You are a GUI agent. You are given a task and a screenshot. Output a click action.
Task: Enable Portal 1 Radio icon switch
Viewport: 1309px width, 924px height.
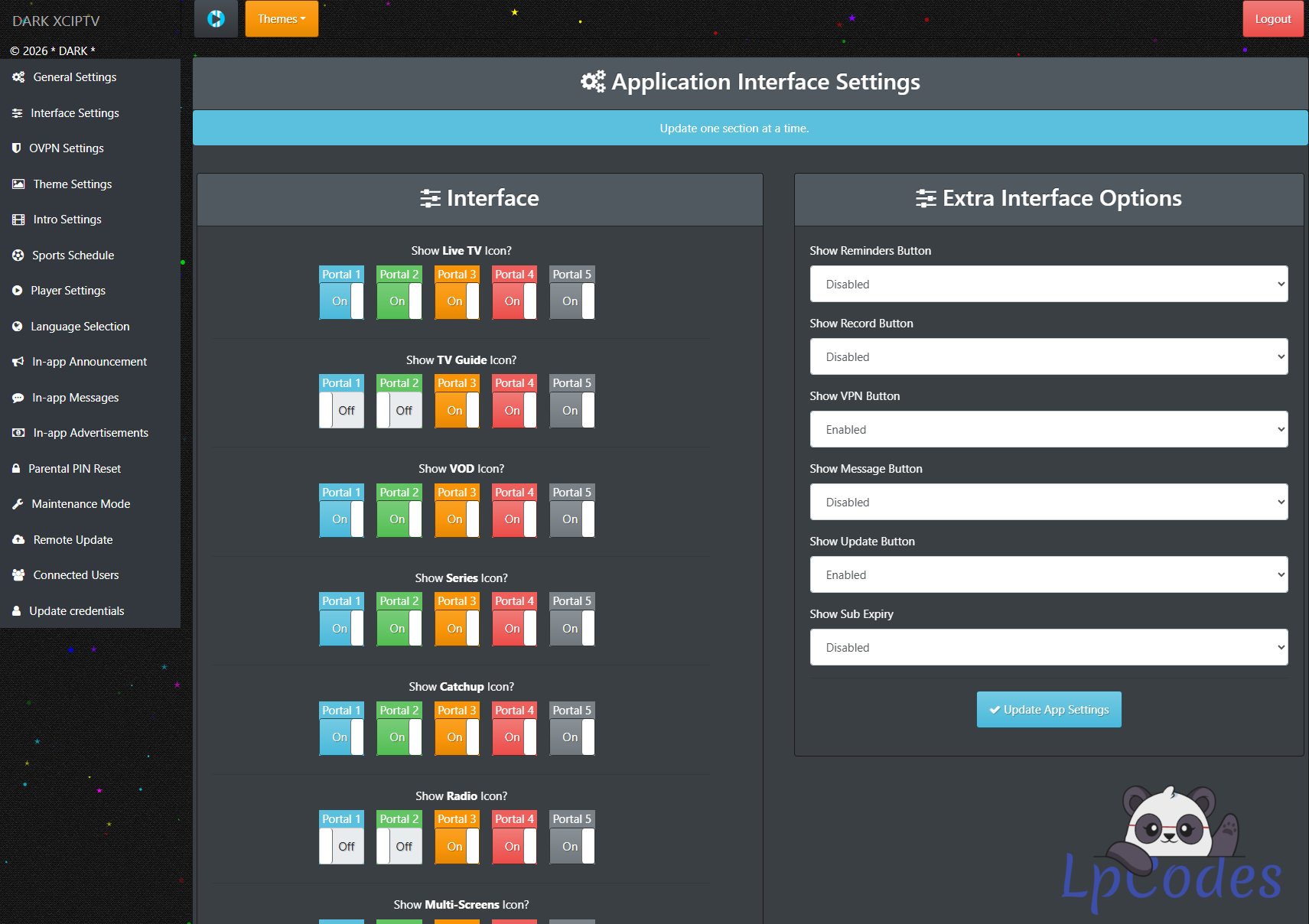pos(341,847)
